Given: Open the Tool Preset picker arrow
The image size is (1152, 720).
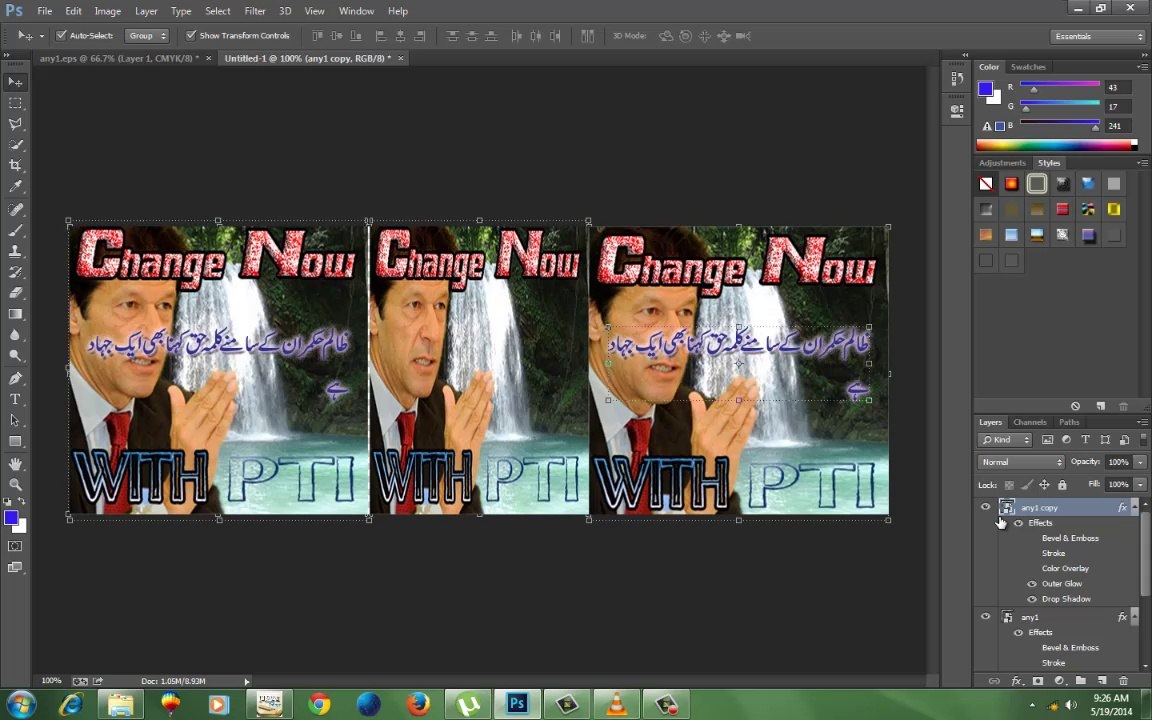Looking at the screenshot, I should coord(41,35).
